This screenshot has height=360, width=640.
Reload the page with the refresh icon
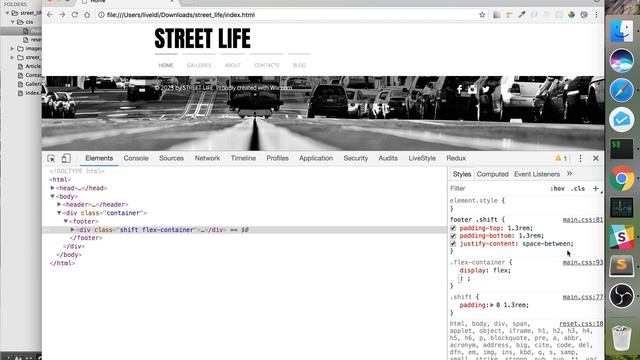(75, 15)
